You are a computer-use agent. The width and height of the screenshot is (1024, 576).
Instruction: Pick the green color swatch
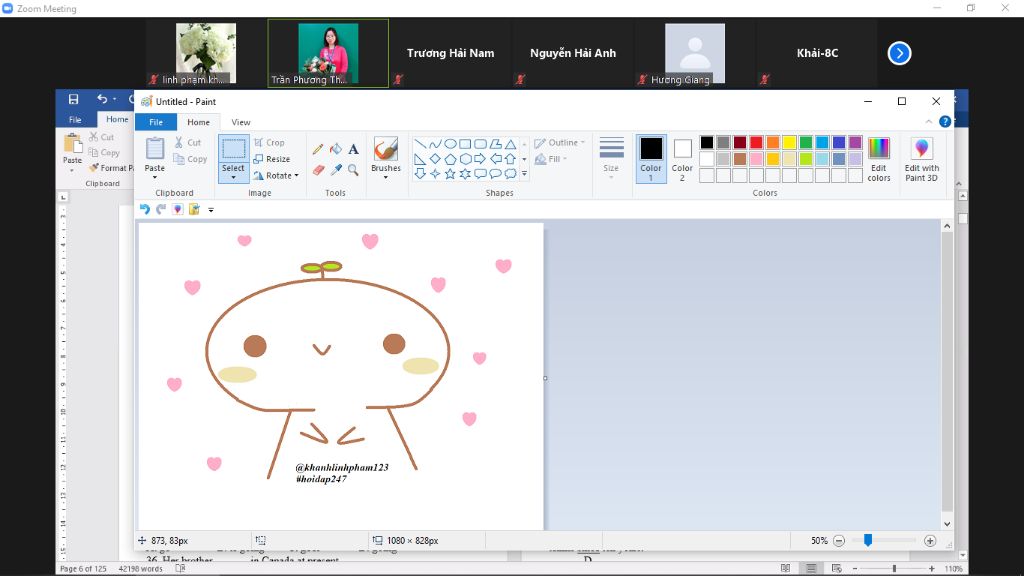(806, 142)
